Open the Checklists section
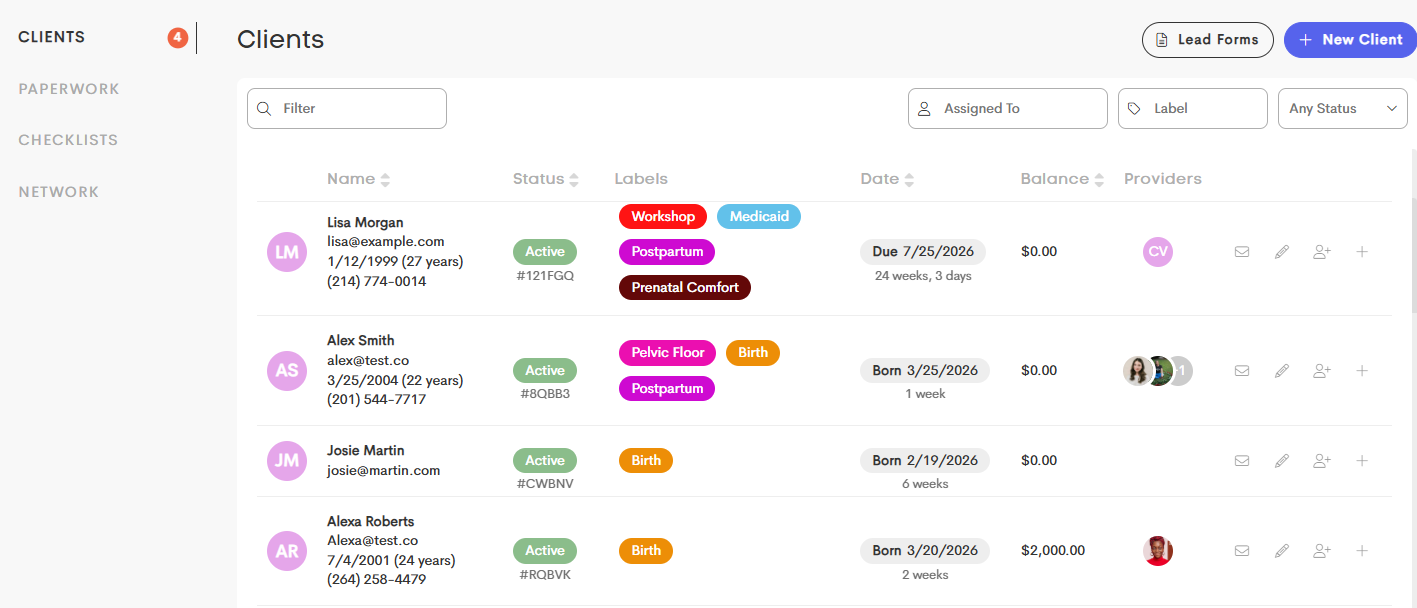Screen dimensions: 1417x608 click(x=68, y=140)
